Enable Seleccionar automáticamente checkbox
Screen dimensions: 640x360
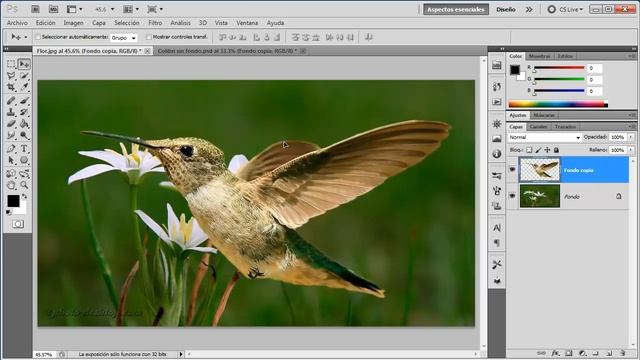pos(38,37)
